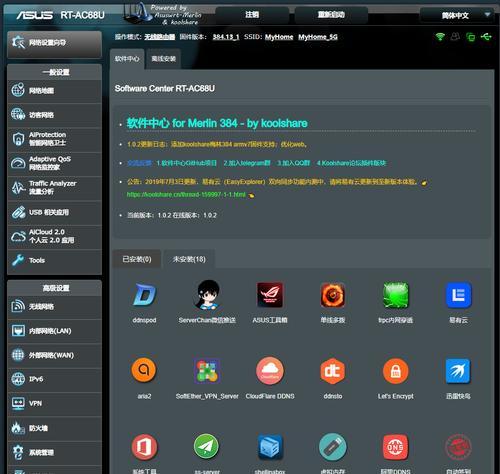Click the ASUS RT-AC68U logo
This screenshot has width=500, height=474.
tap(61, 15)
